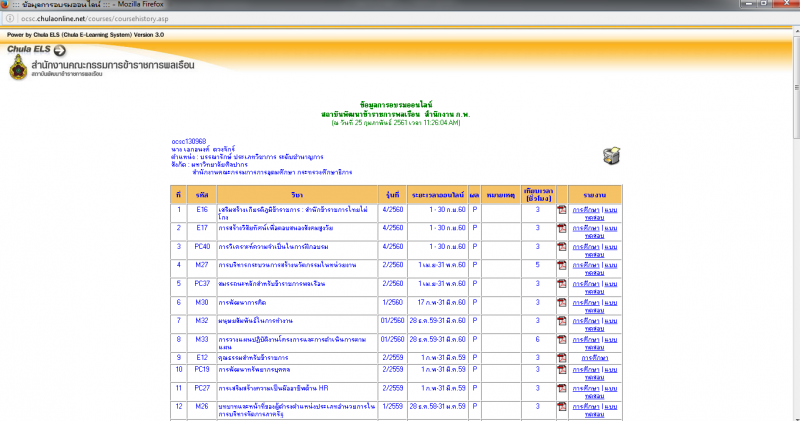
Task: Click the scrollbar up arrow
Action: click(796, 32)
